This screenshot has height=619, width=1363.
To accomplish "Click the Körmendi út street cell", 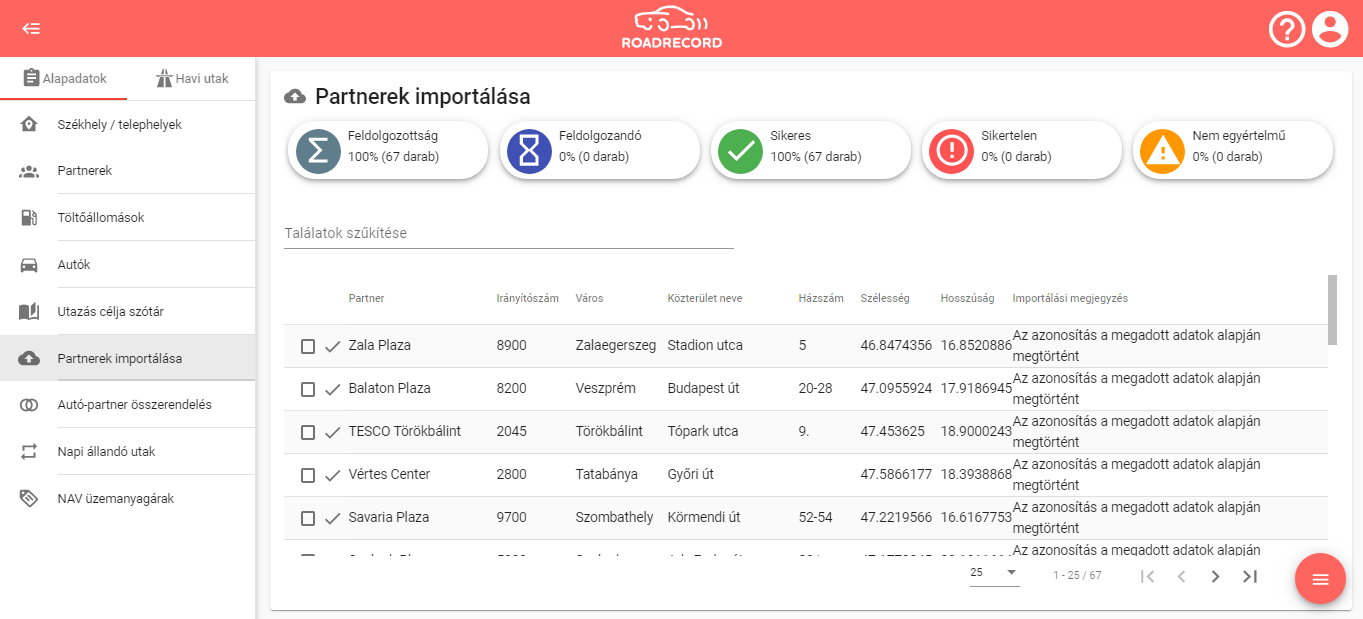I will [704, 518].
